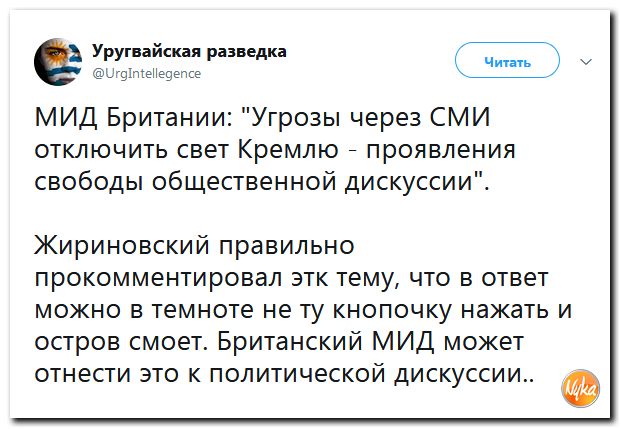Follow the account with Читать button

point(507,60)
